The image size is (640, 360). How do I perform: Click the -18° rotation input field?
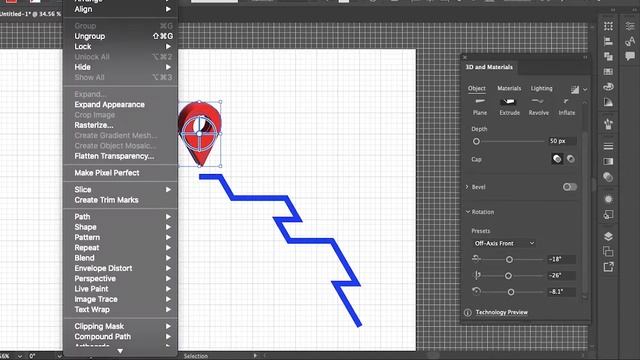coord(561,259)
